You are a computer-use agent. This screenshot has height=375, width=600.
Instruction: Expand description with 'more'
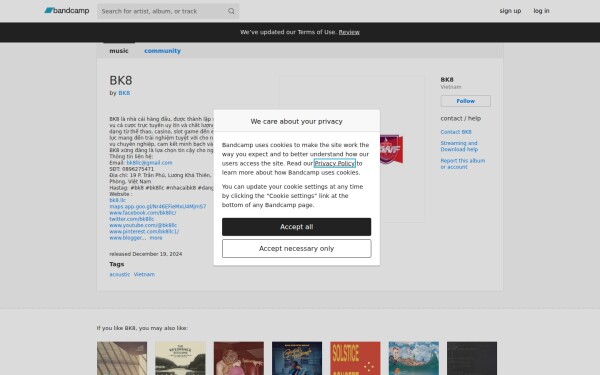point(156,238)
